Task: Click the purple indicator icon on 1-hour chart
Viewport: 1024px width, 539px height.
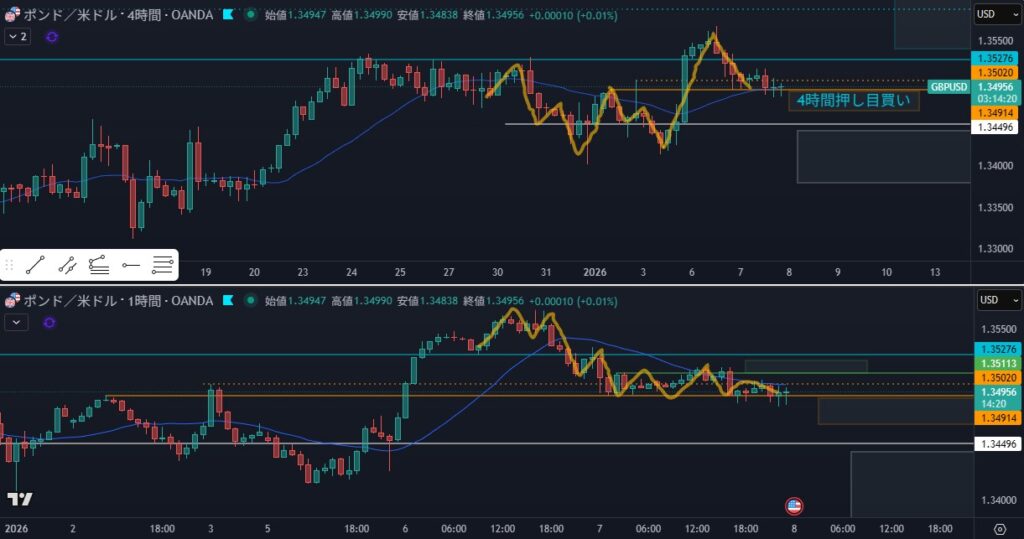Action: (x=52, y=322)
